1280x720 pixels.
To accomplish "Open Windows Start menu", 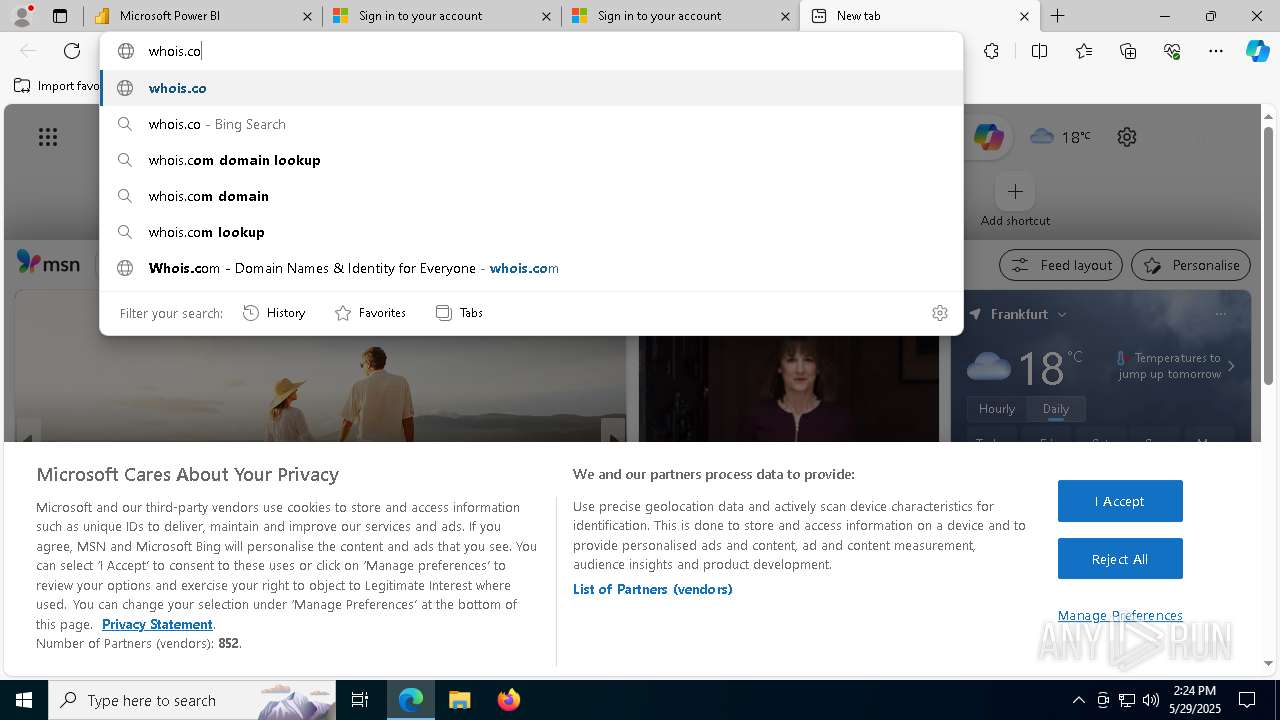I will [24, 700].
